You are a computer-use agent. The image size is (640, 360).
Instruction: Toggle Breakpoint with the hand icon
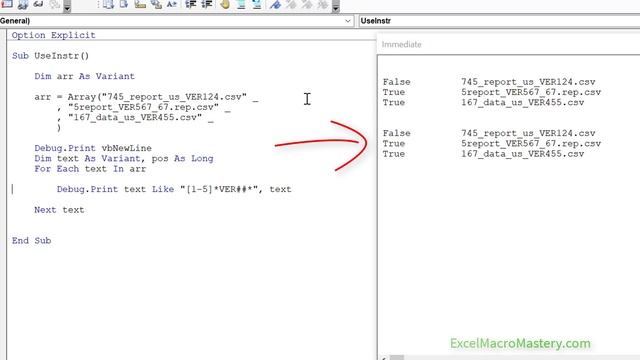click(224, 4)
